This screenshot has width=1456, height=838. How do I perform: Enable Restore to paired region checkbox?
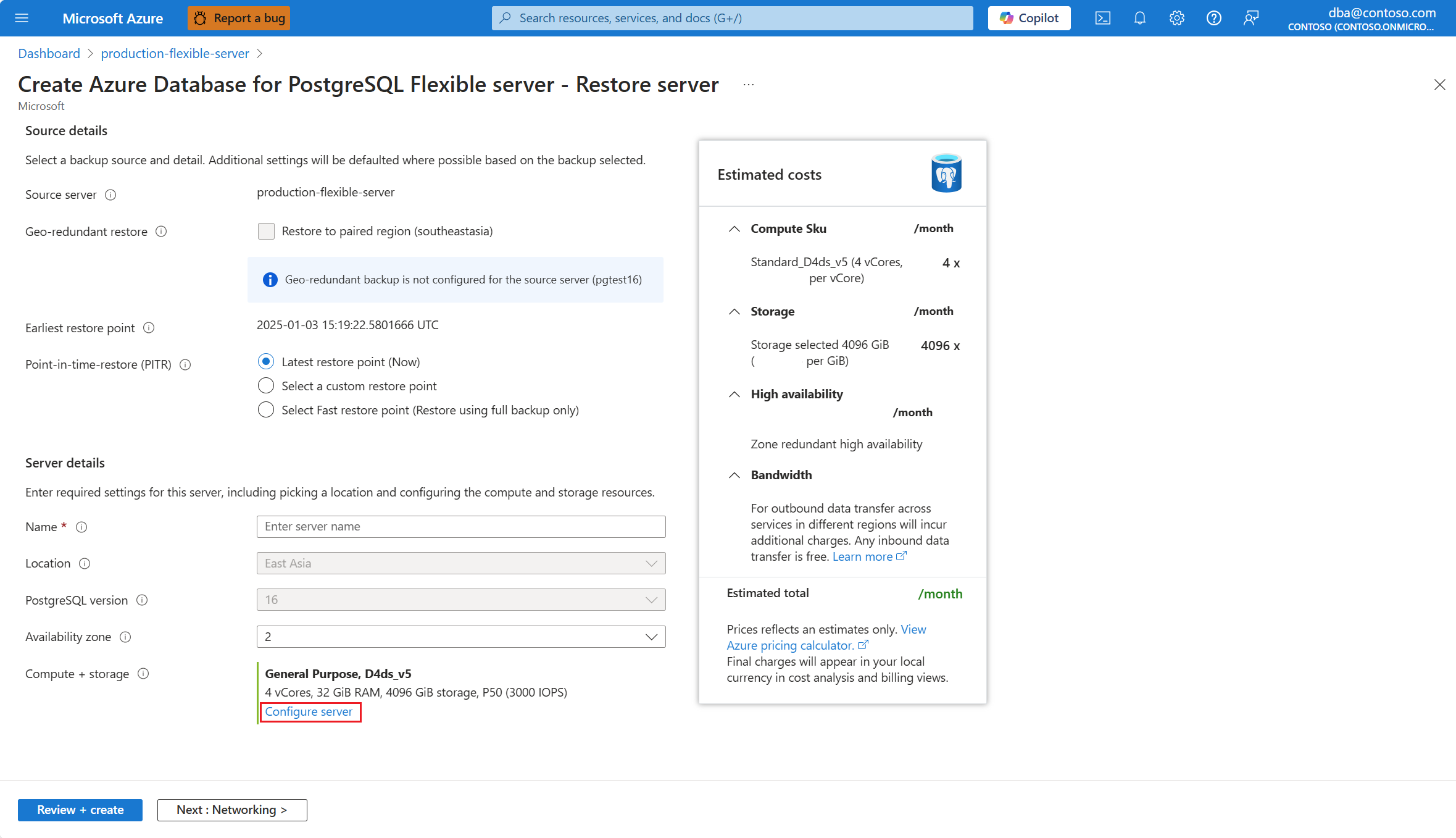click(266, 231)
